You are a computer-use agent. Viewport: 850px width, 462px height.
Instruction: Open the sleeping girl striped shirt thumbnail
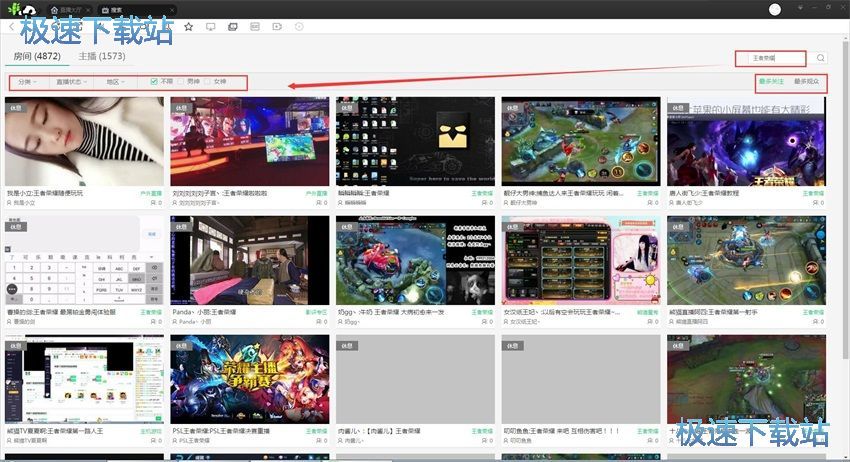pyautogui.click(x=84, y=142)
